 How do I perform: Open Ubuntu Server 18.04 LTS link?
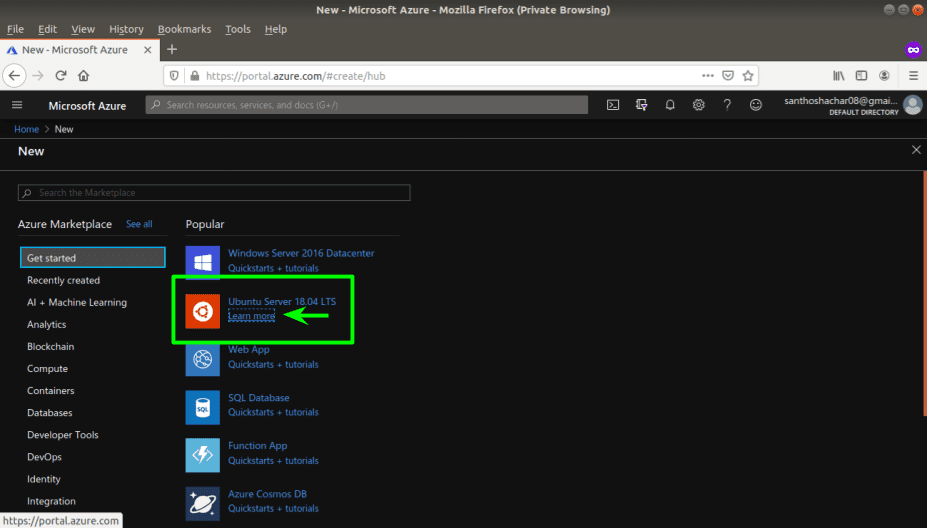(x=282, y=301)
